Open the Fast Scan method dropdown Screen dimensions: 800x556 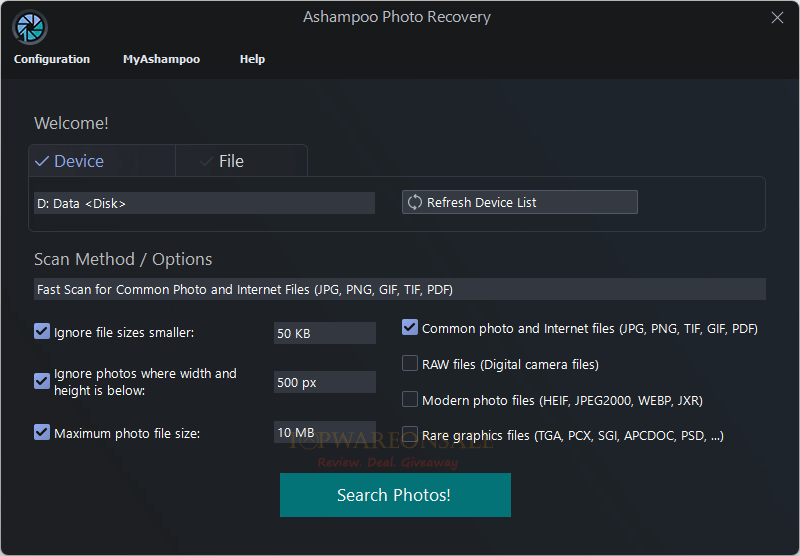pyautogui.click(x=399, y=289)
